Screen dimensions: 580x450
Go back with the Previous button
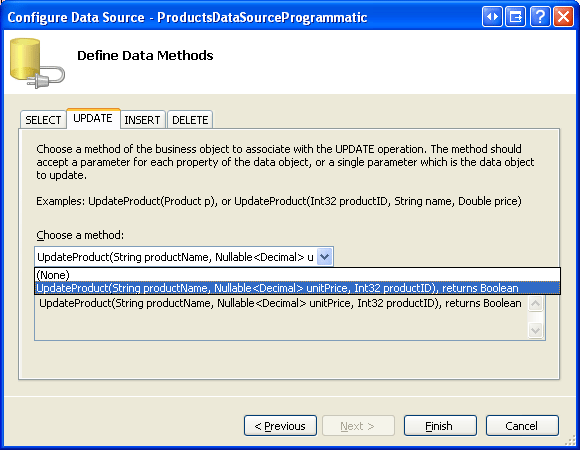pos(280,426)
